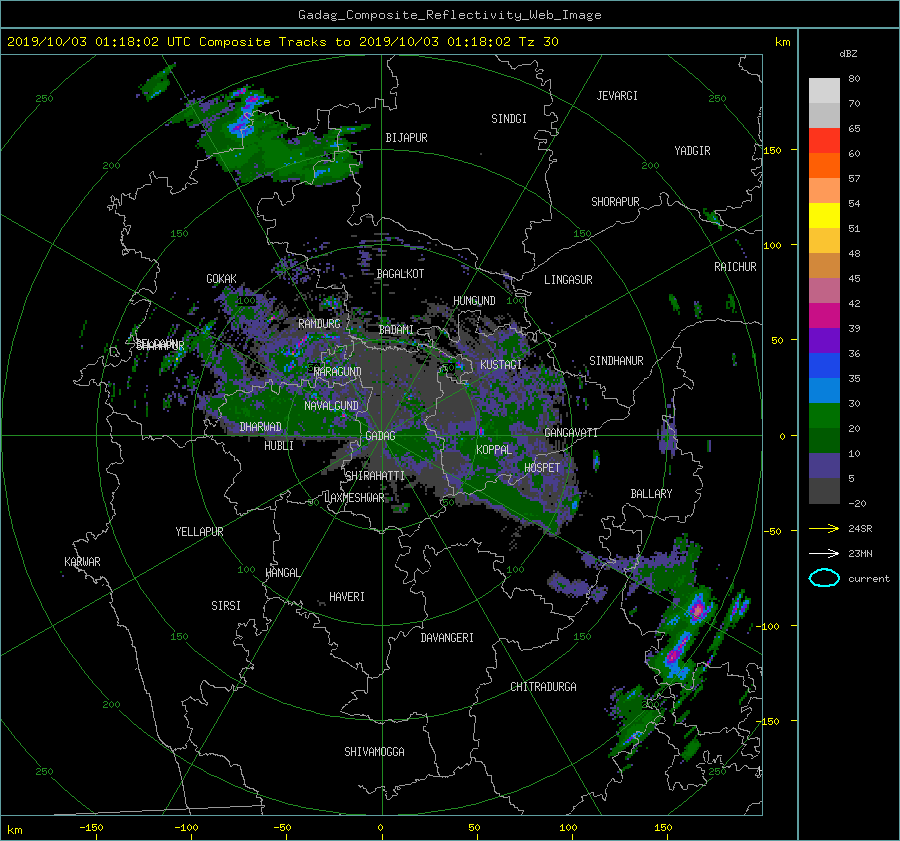The image size is (900, 841).
Task: Click the YELLAPUR city label
Action: [199, 532]
